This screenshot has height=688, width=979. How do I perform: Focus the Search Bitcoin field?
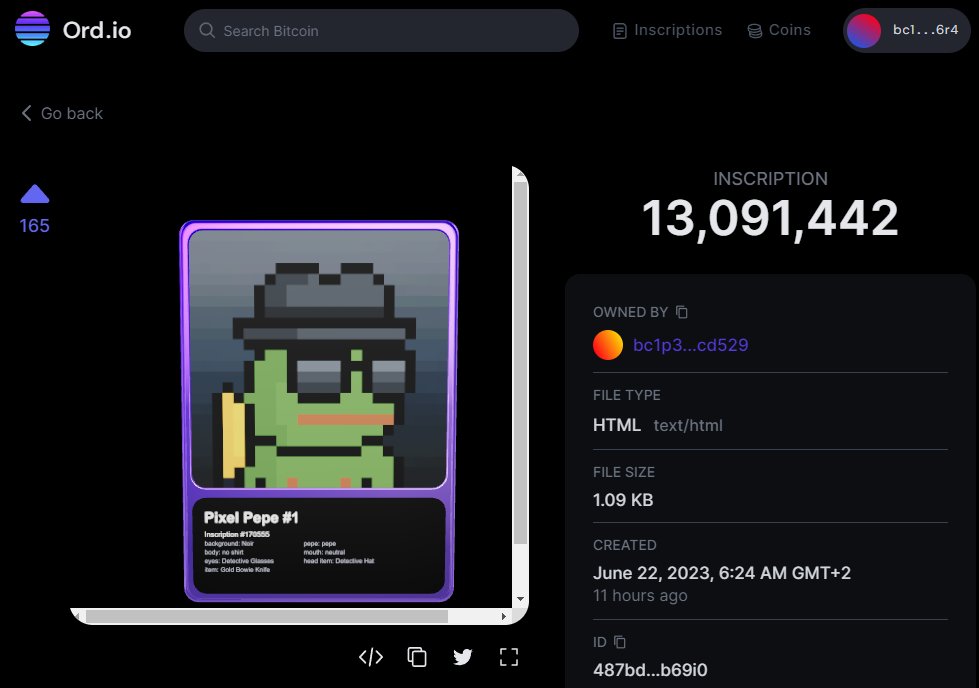pos(381,31)
